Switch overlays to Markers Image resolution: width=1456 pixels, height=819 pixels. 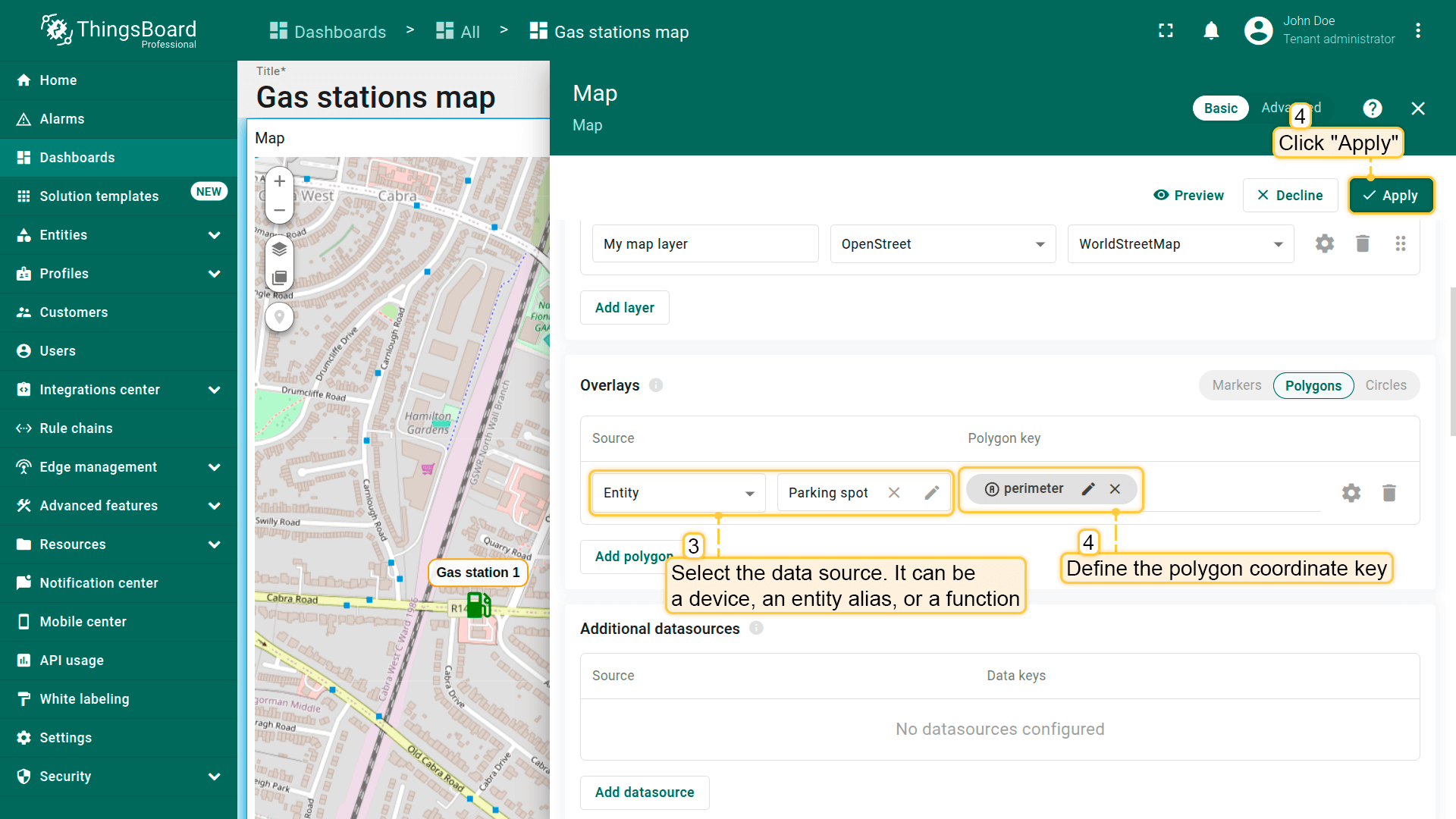pyautogui.click(x=1236, y=385)
